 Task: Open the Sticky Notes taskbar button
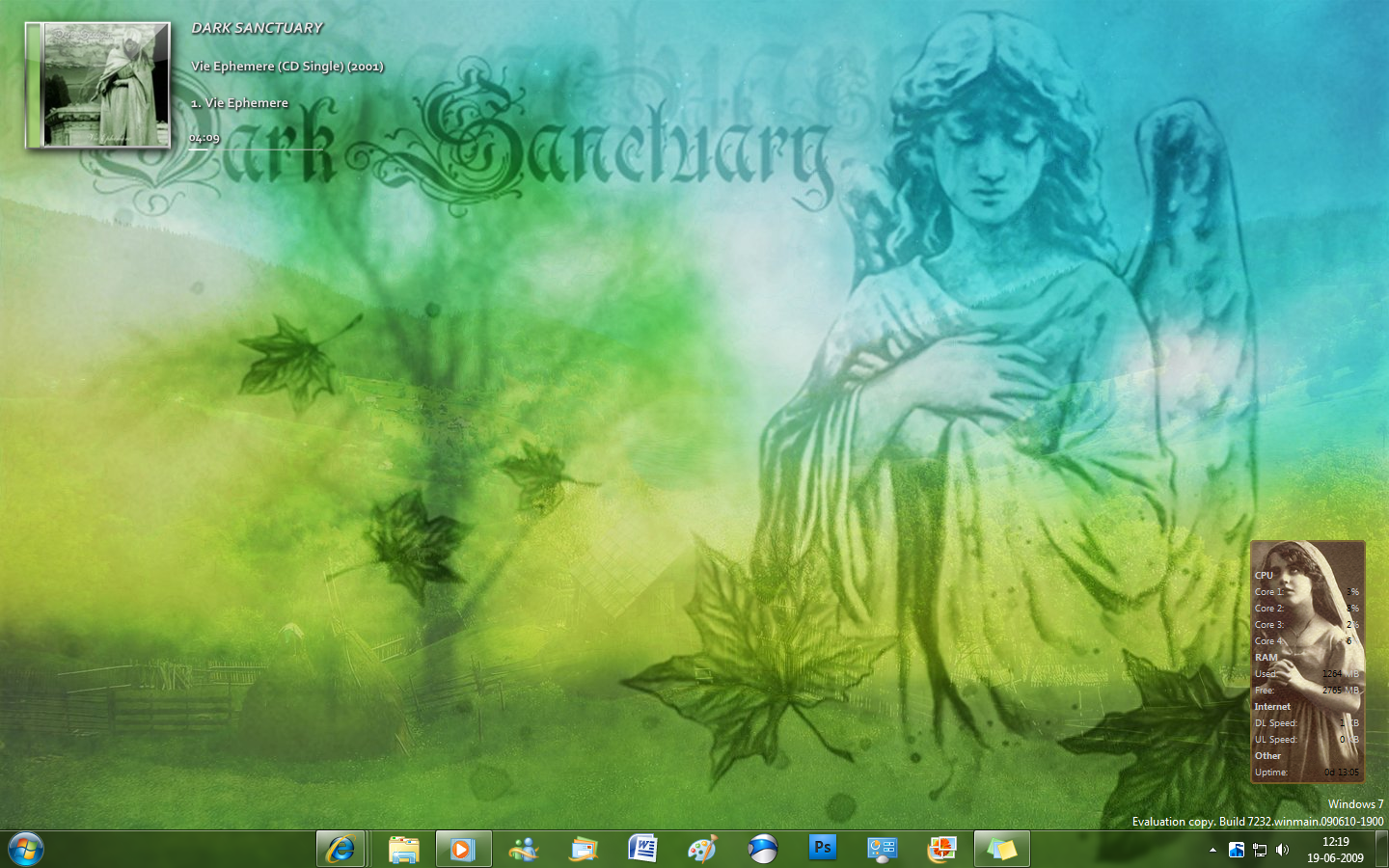(x=1001, y=849)
